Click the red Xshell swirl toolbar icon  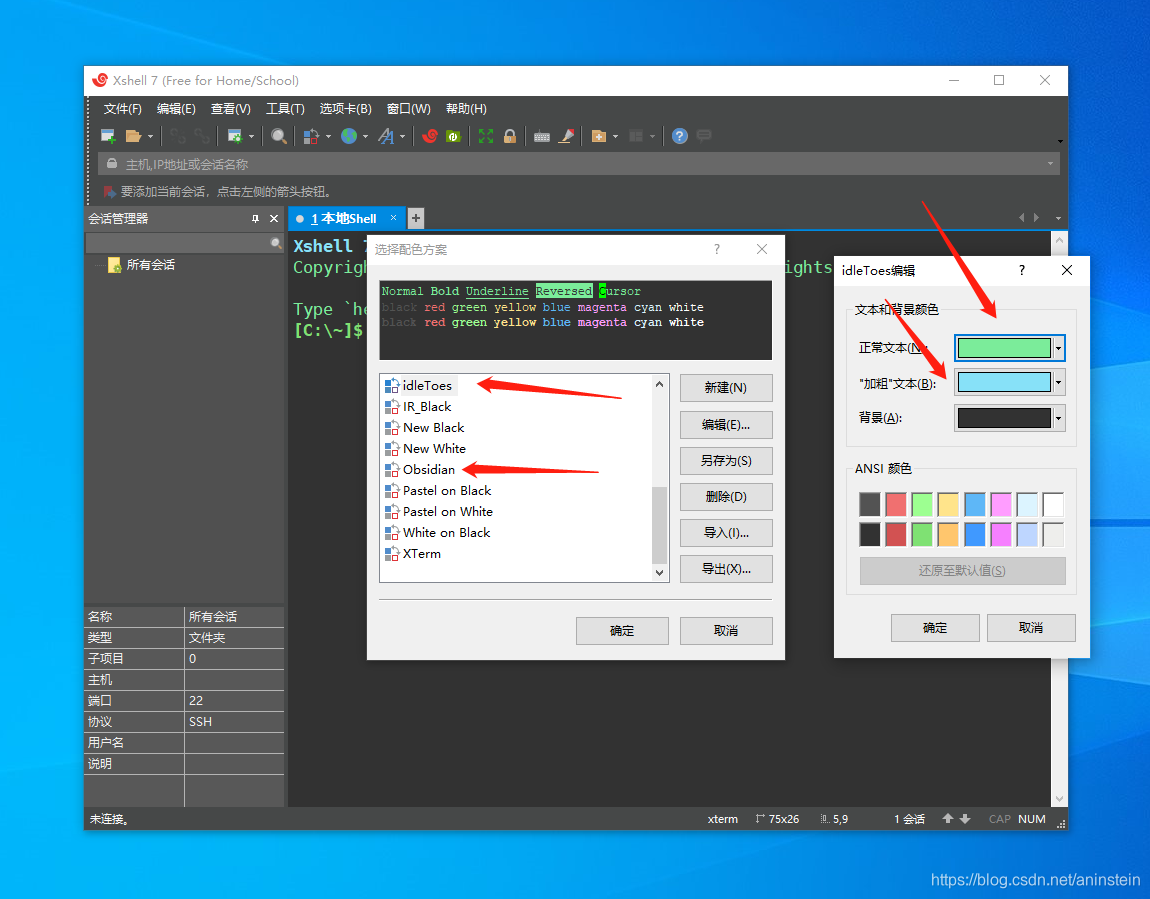(430, 136)
